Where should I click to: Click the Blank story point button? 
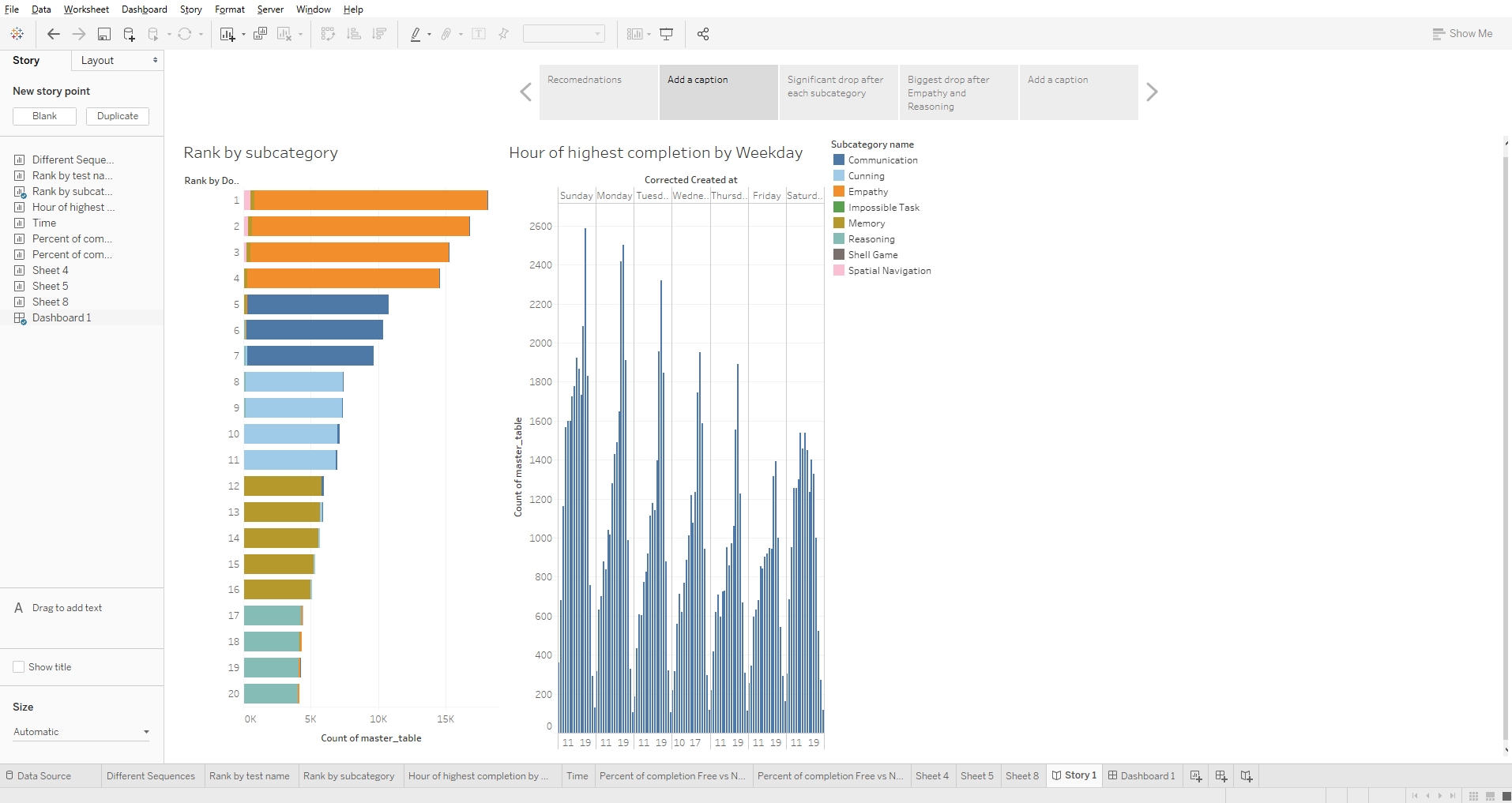44,116
